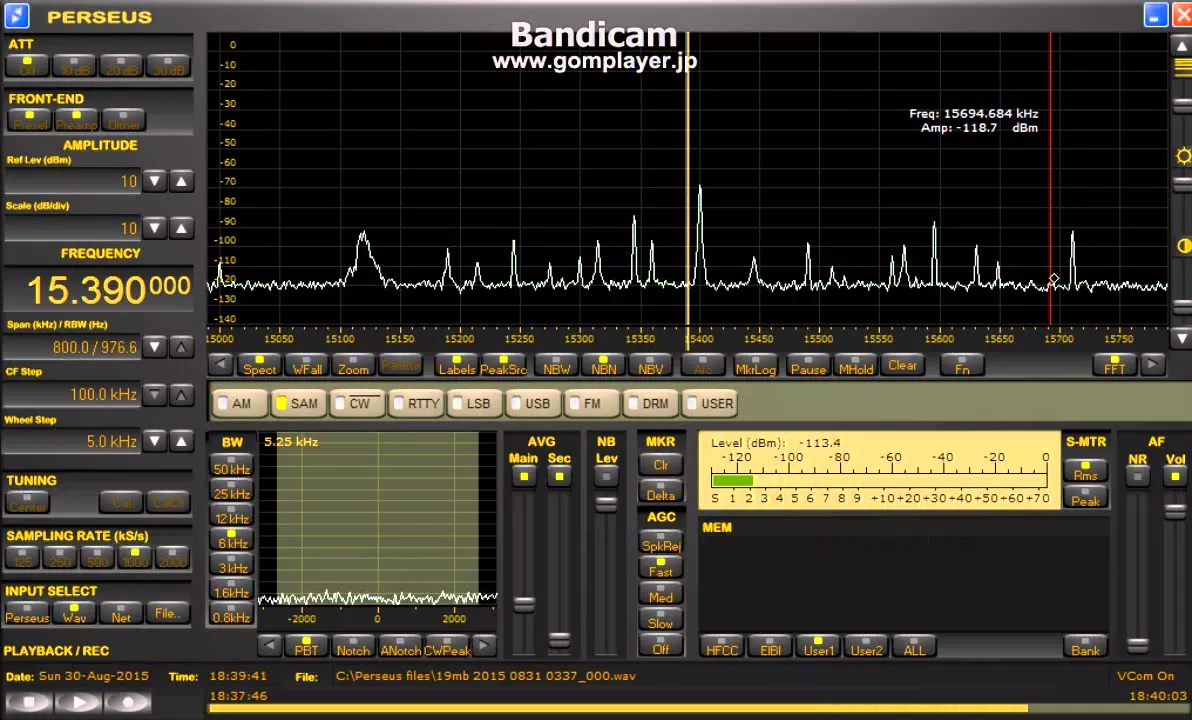Image resolution: width=1192 pixels, height=720 pixels.
Task: Toggle Zoom in spectrum toolbar
Action: click(x=353, y=366)
